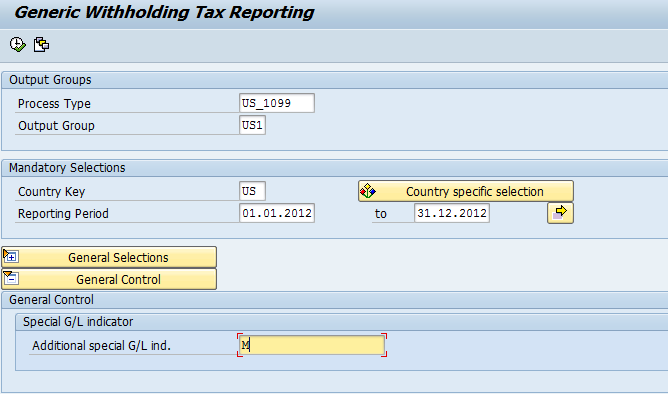
Task: Click the Reporting Period field label
Action: pos(63,213)
